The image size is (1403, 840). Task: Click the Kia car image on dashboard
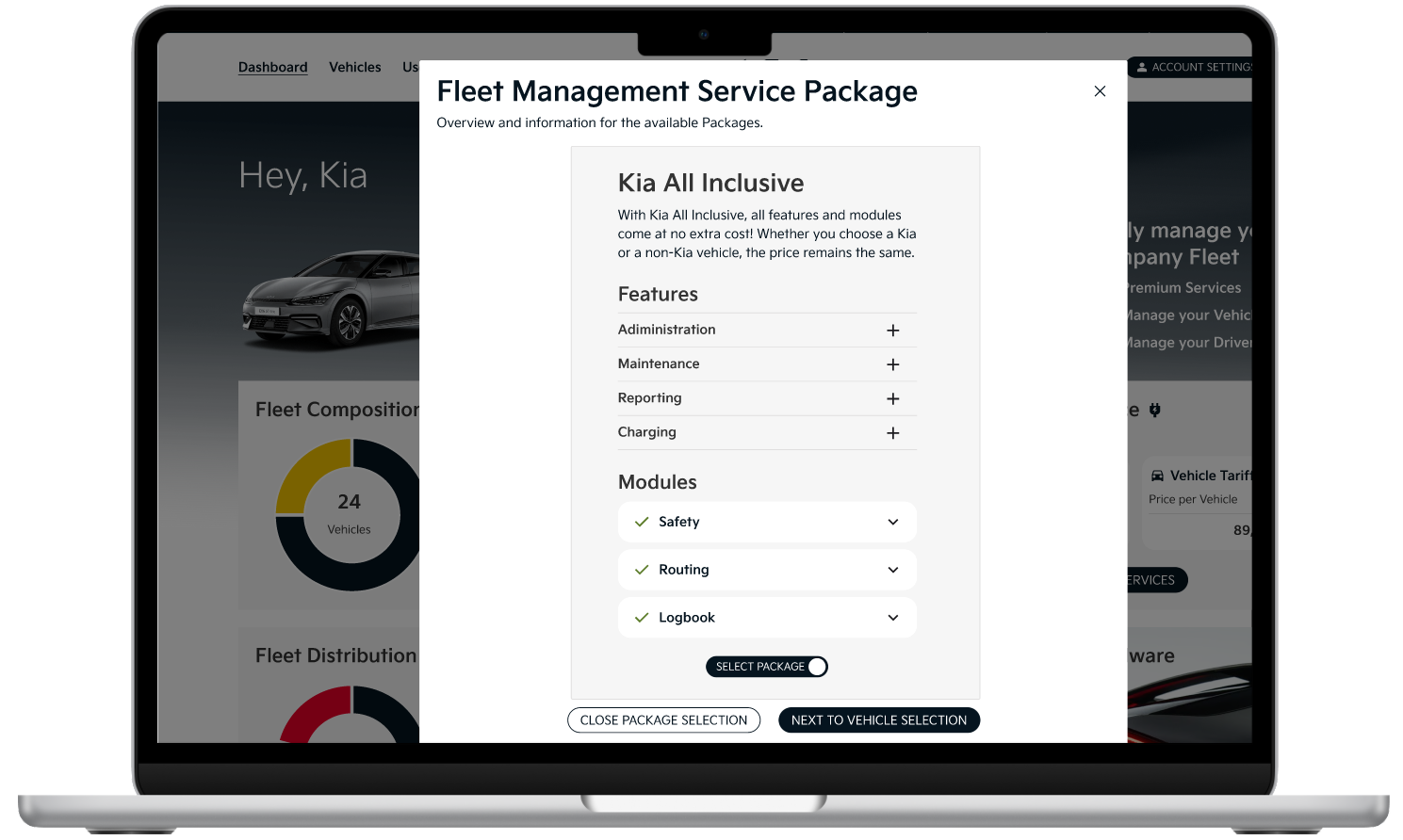330,297
